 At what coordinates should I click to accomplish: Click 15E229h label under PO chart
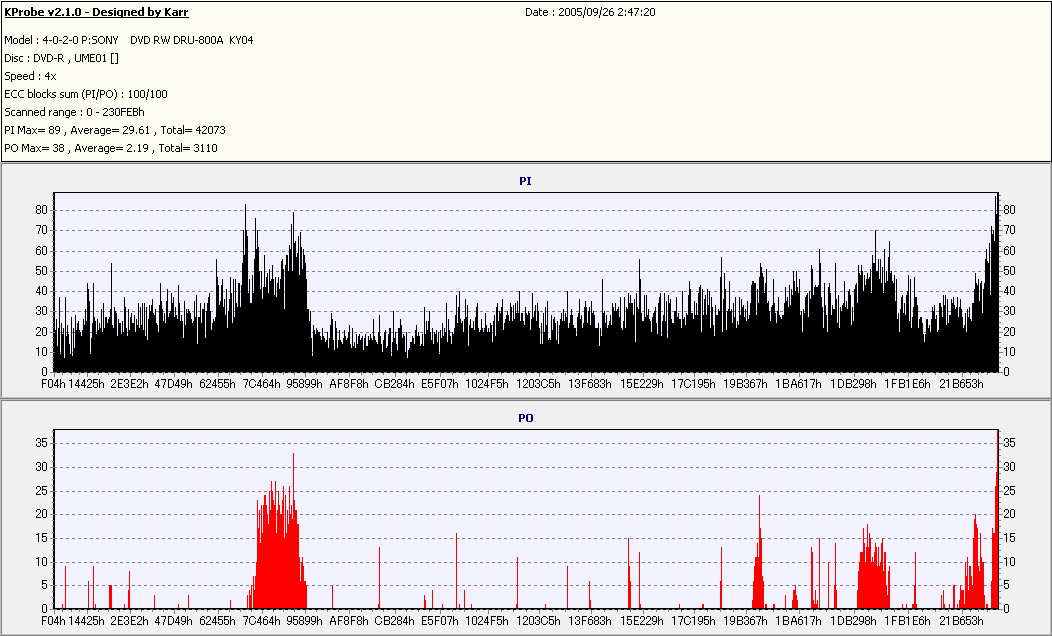[x=641, y=621]
